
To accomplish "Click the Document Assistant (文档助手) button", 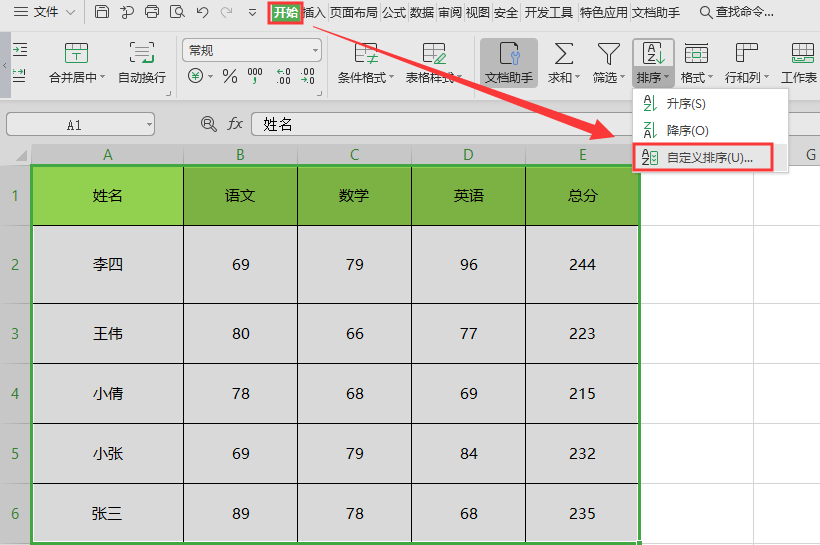I will tap(509, 62).
